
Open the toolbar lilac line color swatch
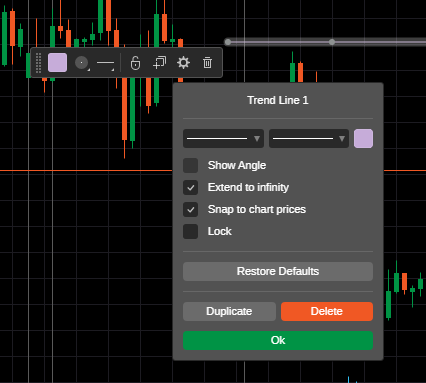coord(57,63)
